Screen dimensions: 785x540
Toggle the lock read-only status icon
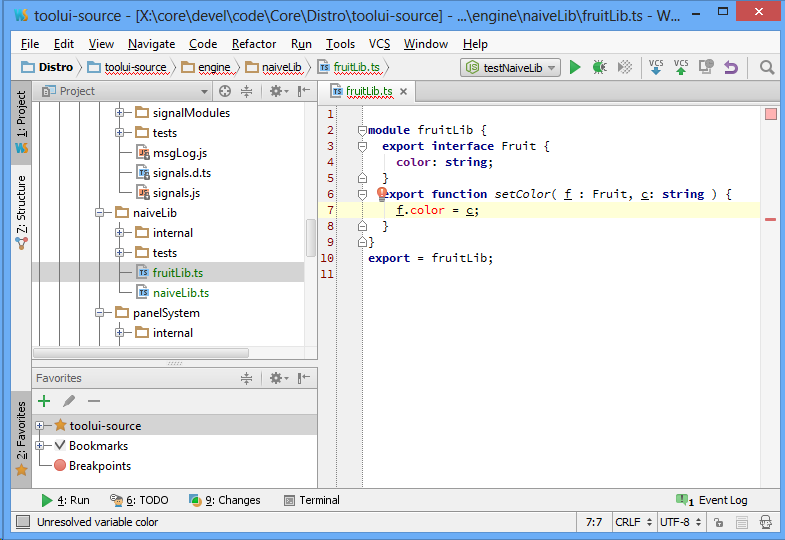(x=717, y=522)
